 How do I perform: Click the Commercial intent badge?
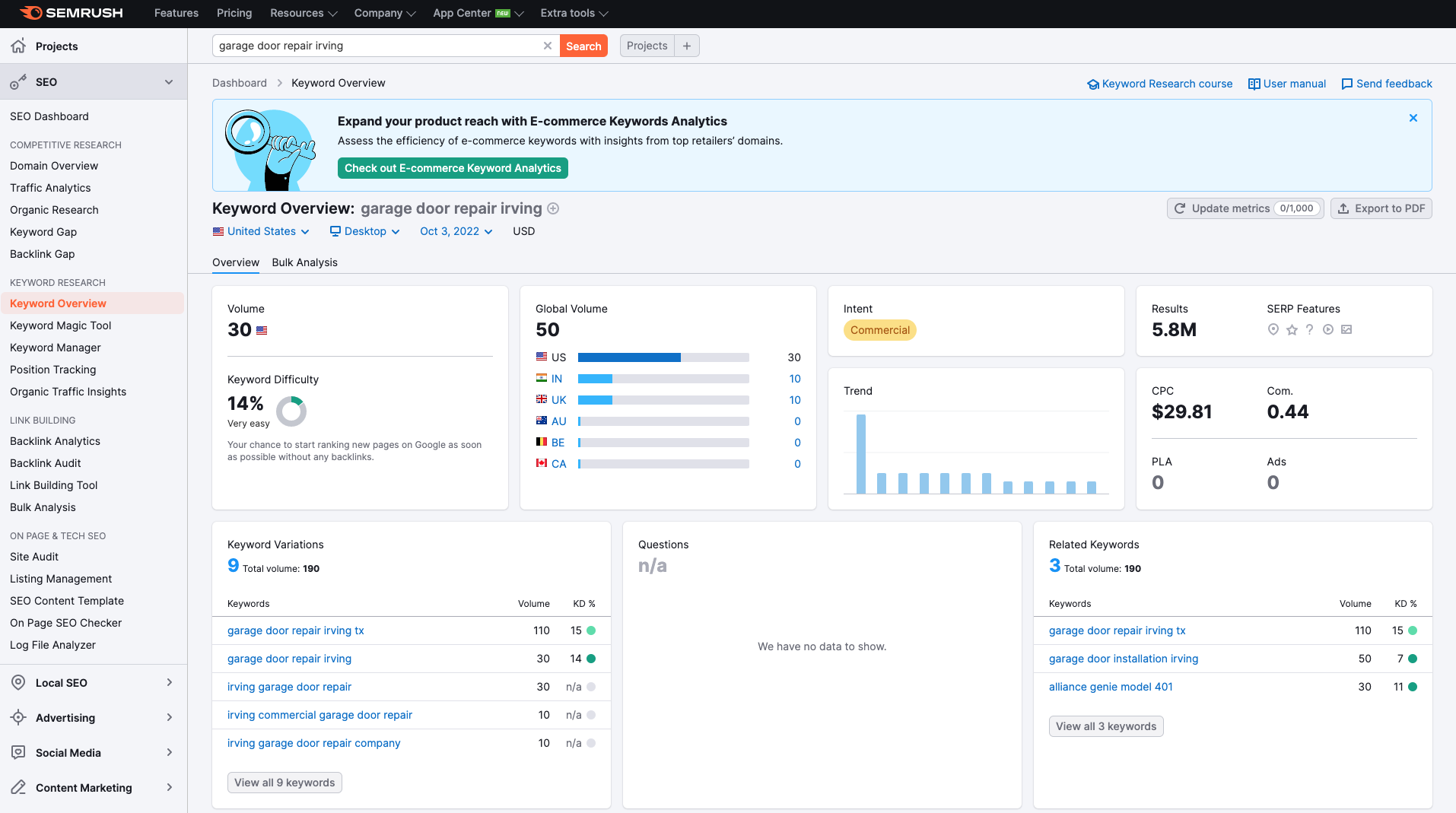pyautogui.click(x=880, y=330)
